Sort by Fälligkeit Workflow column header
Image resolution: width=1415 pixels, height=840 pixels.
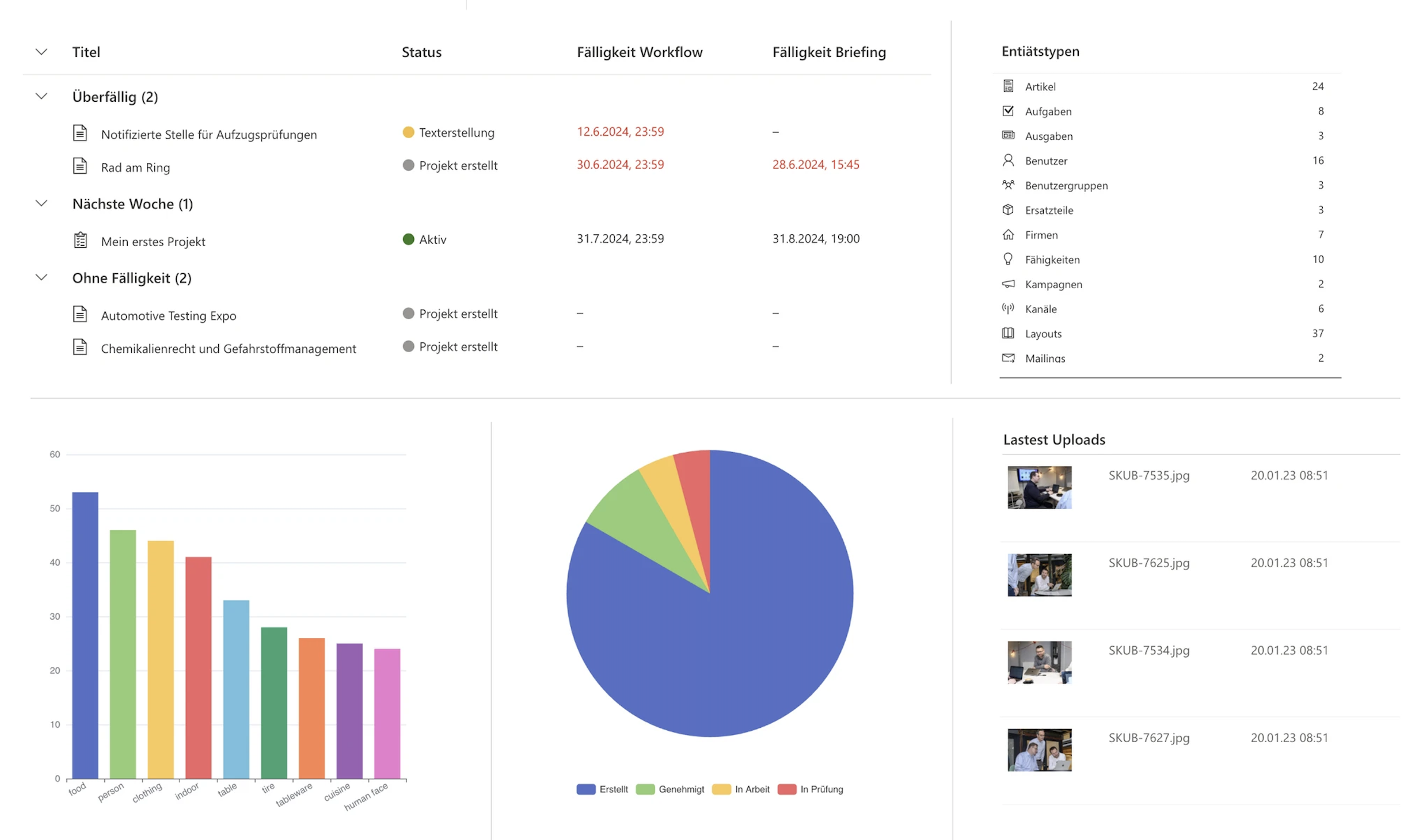639,52
